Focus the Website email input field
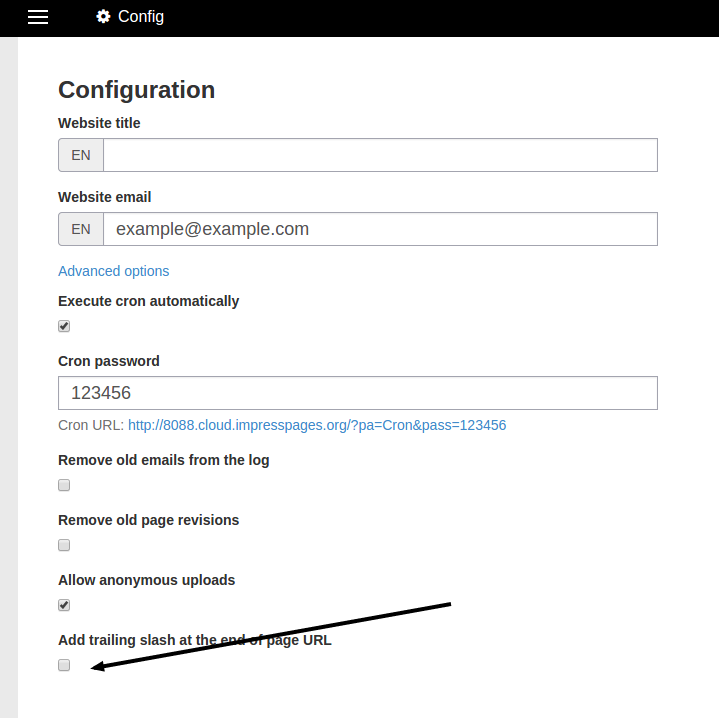Viewport: 719px width, 718px height. point(380,229)
